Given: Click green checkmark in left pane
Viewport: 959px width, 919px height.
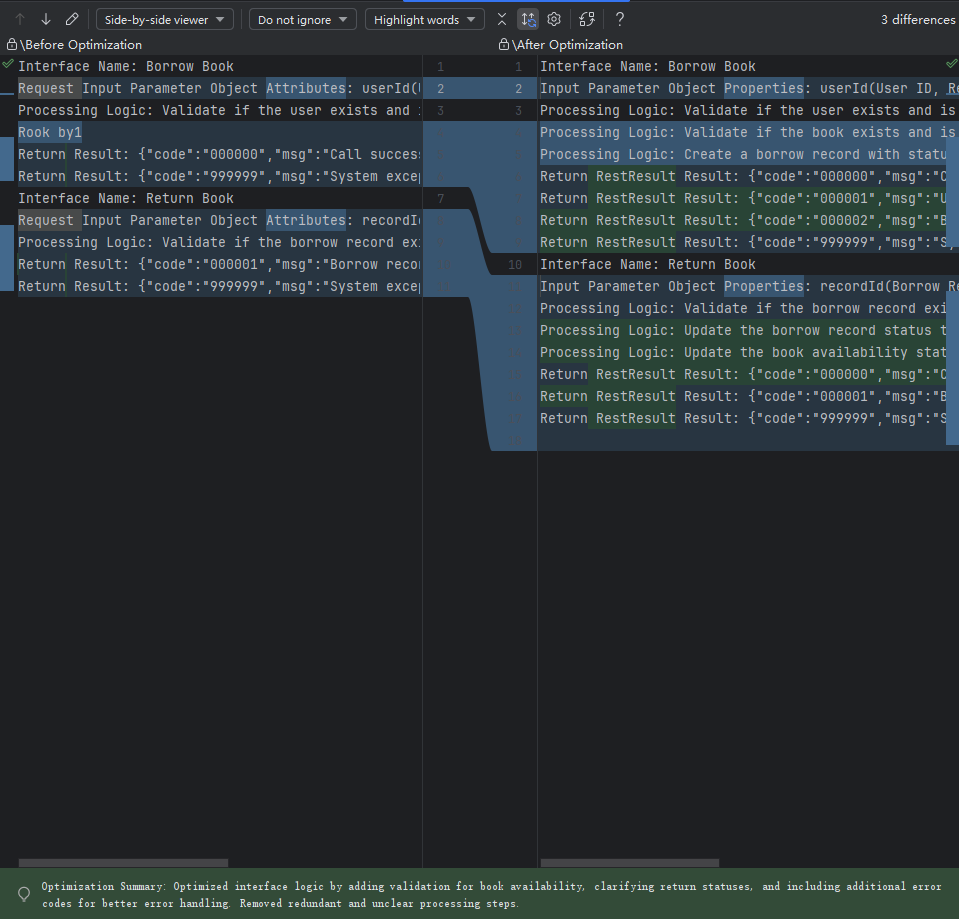Looking at the screenshot, I should coord(8,64).
